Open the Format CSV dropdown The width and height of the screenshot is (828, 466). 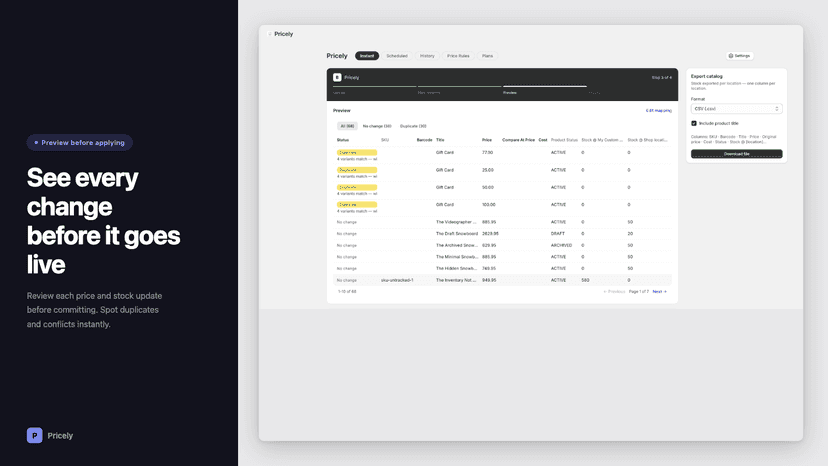coord(736,108)
